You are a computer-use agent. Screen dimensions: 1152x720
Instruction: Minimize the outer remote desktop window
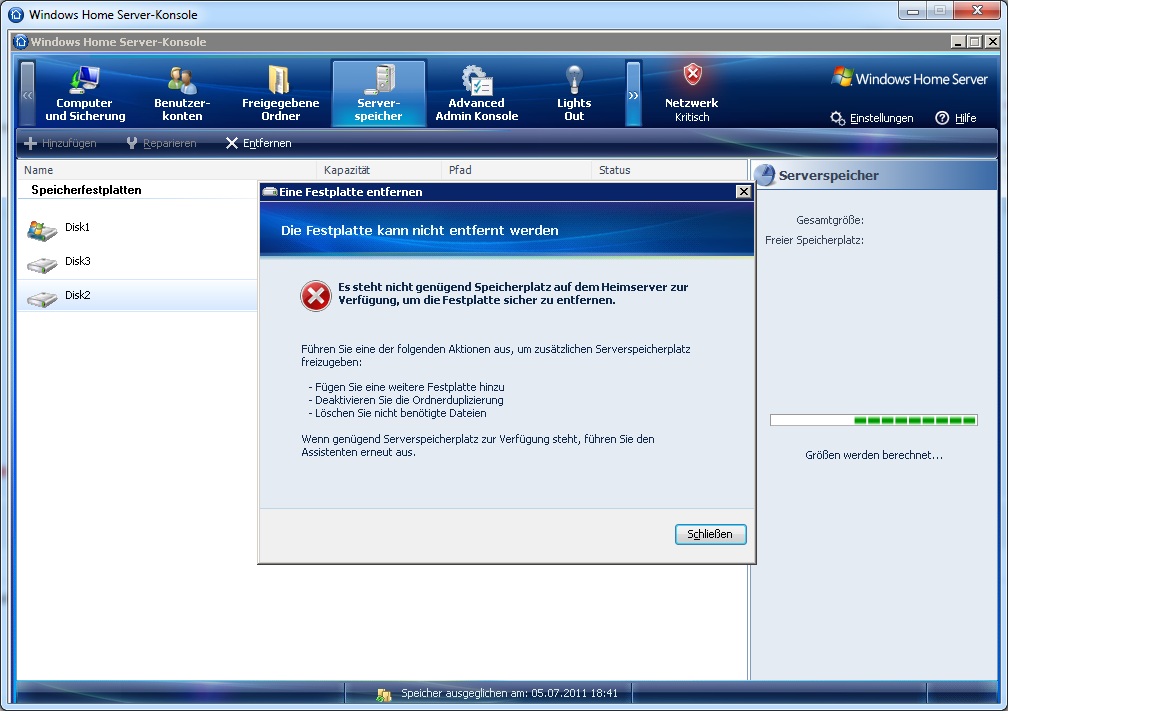coord(912,11)
